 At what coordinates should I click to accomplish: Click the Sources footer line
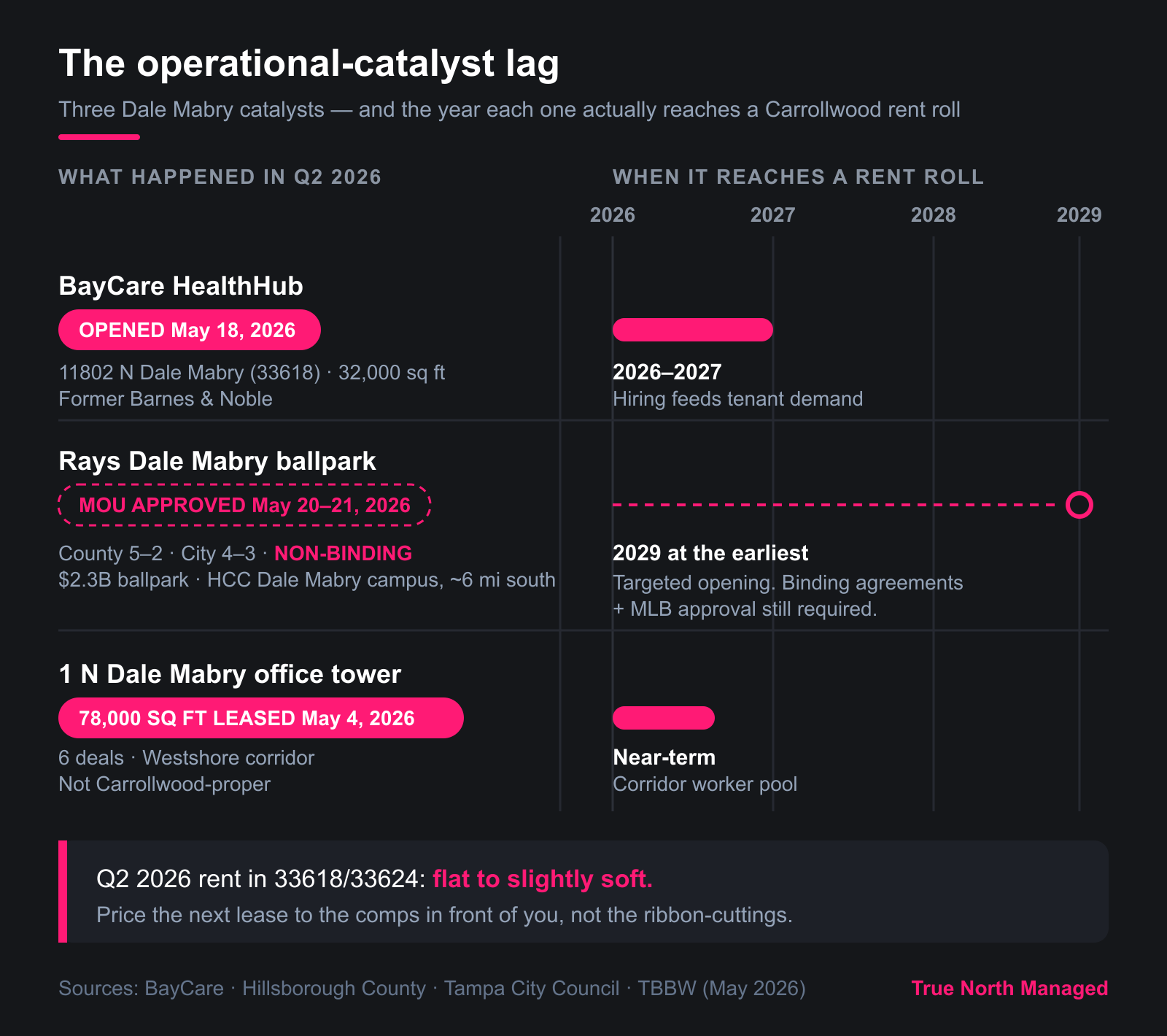[432, 989]
